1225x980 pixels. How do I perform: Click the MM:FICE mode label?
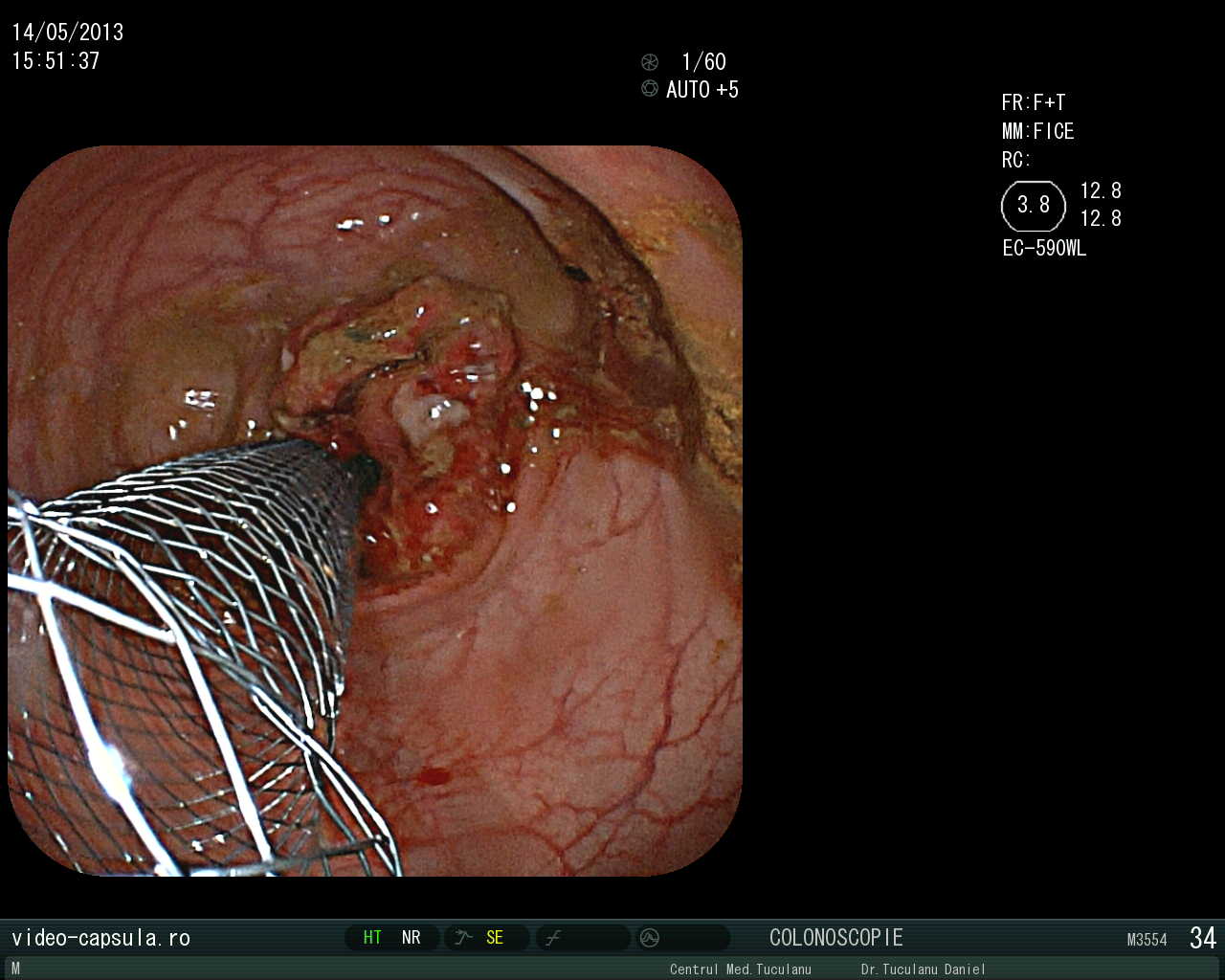tap(1038, 131)
